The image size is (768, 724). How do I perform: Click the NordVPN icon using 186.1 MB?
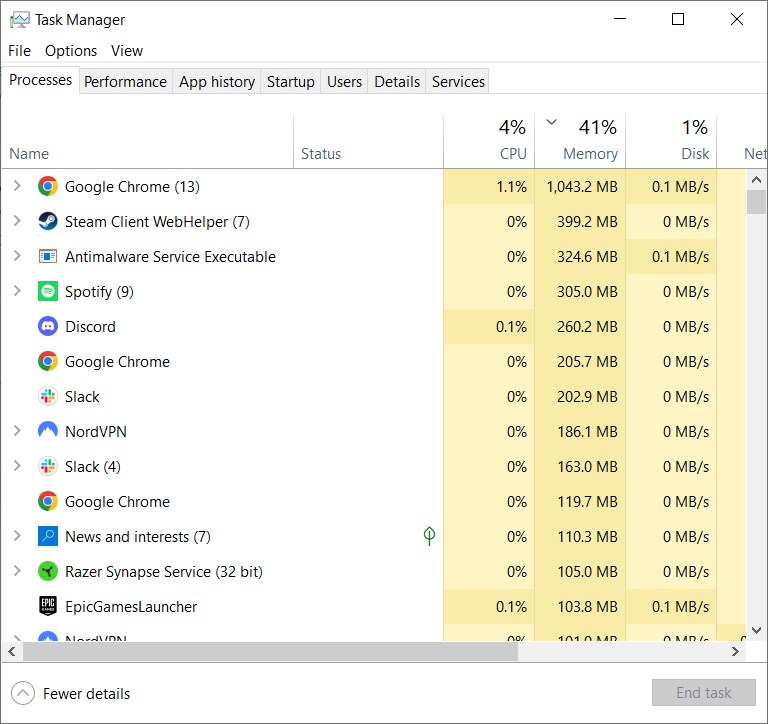pyautogui.click(x=48, y=431)
